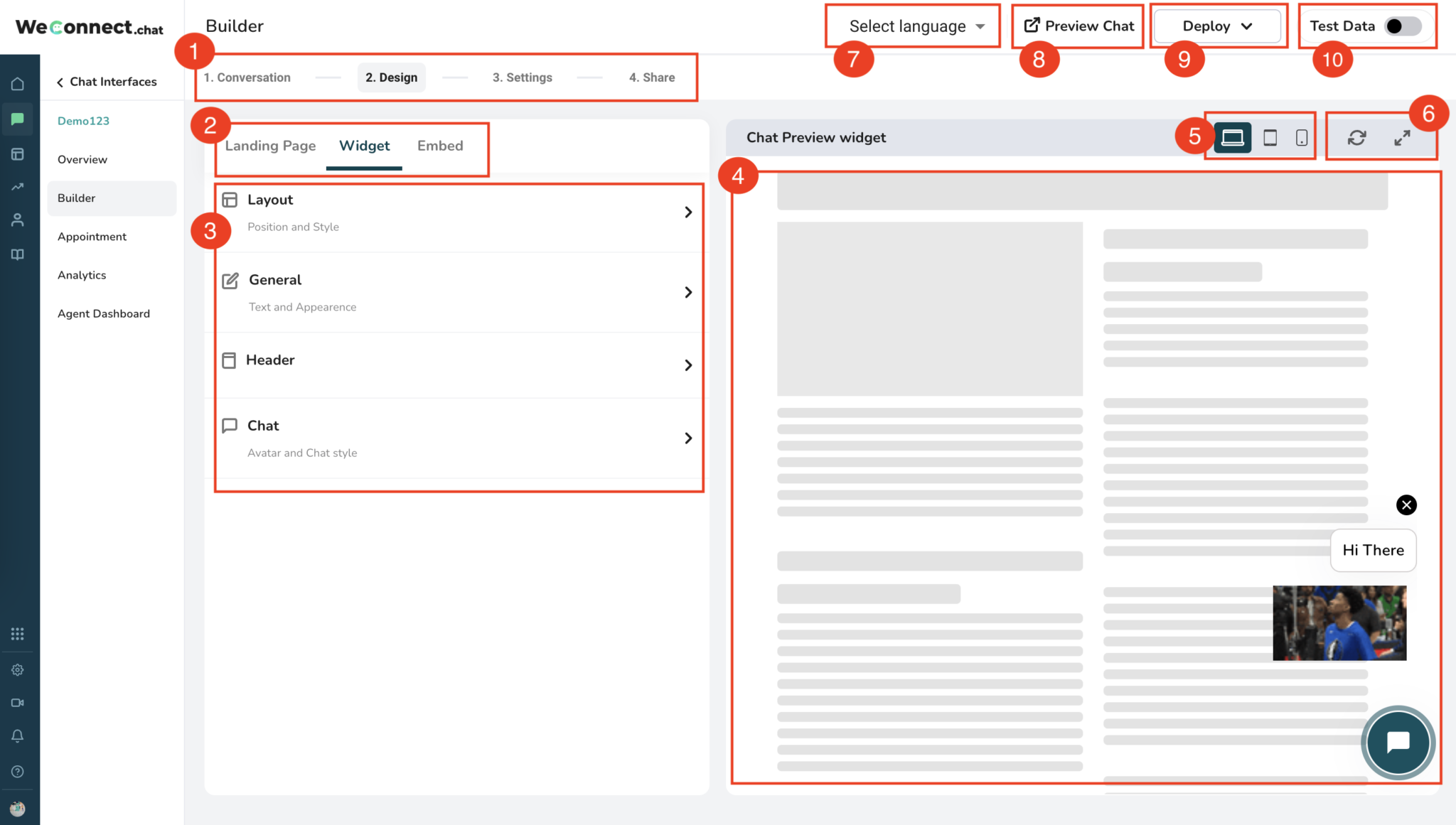Click the Layout section icon
The height and width of the screenshot is (825, 1456).
230,200
